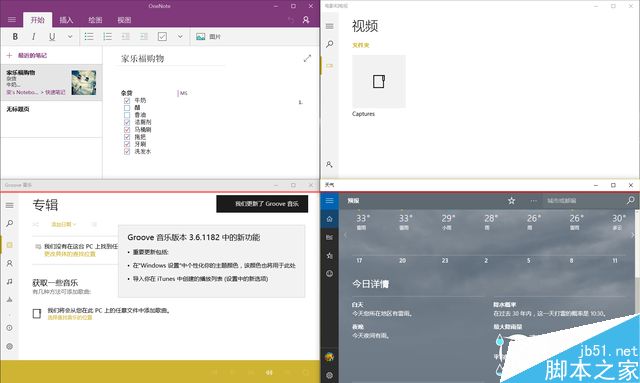640x383 pixels.
Task: Open the OneNote account profile icon
Action: click(x=306, y=20)
